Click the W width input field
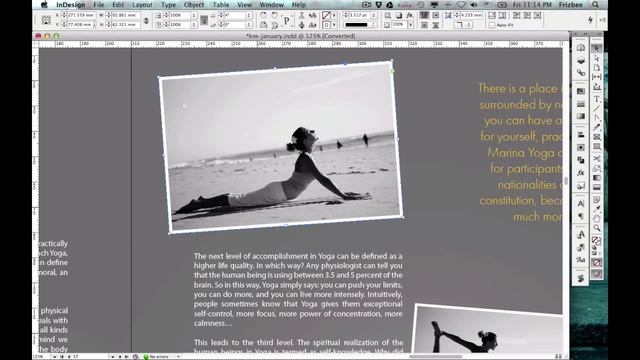The height and width of the screenshot is (360, 640). pos(126,15)
